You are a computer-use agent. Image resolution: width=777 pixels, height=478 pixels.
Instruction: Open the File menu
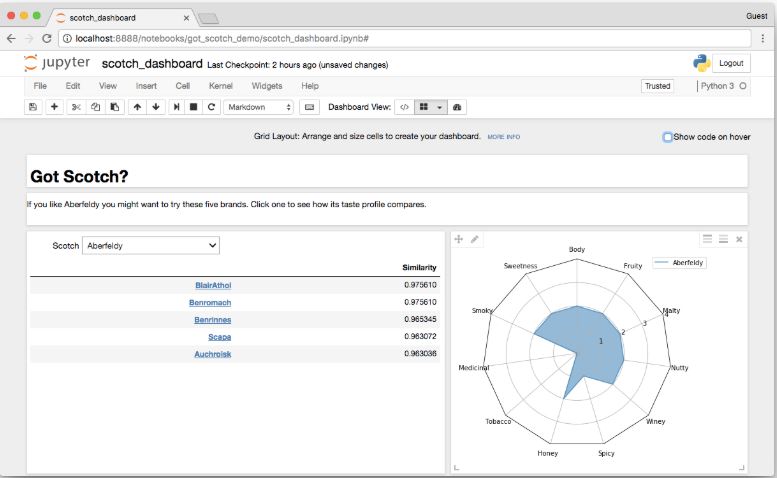coord(40,86)
